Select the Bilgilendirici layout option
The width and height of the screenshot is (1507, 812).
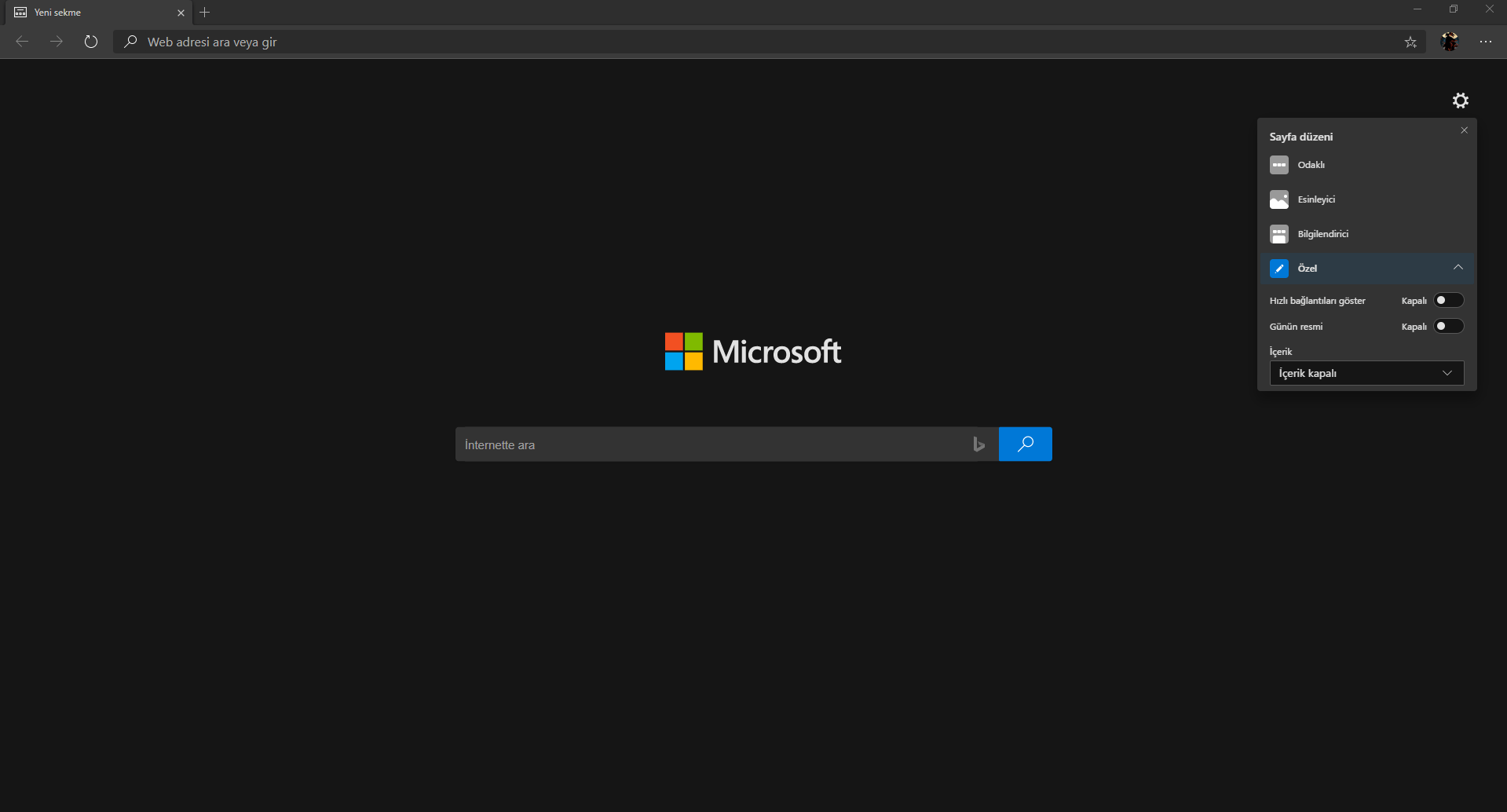tap(1366, 234)
